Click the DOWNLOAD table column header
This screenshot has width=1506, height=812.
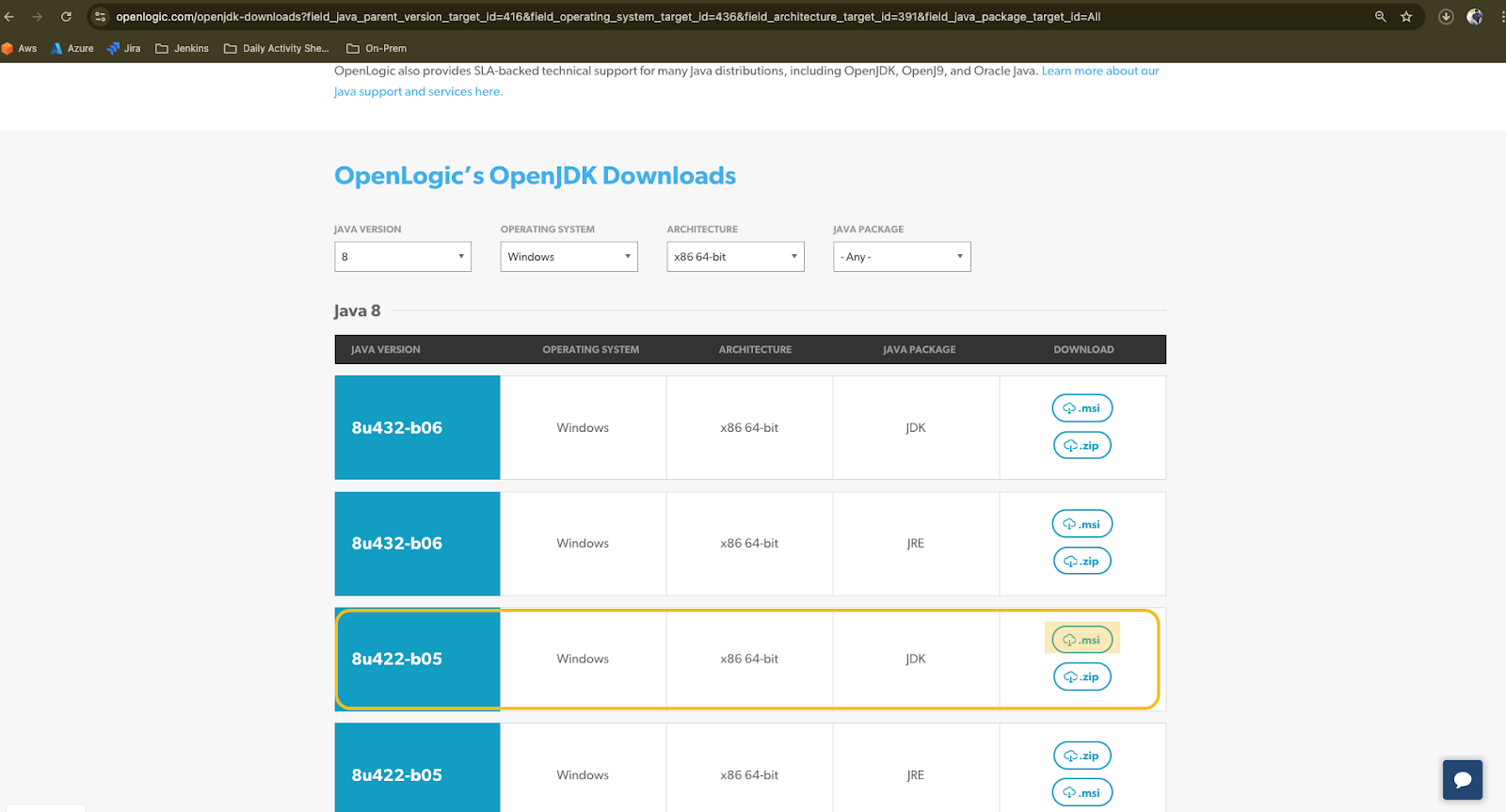click(x=1083, y=349)
